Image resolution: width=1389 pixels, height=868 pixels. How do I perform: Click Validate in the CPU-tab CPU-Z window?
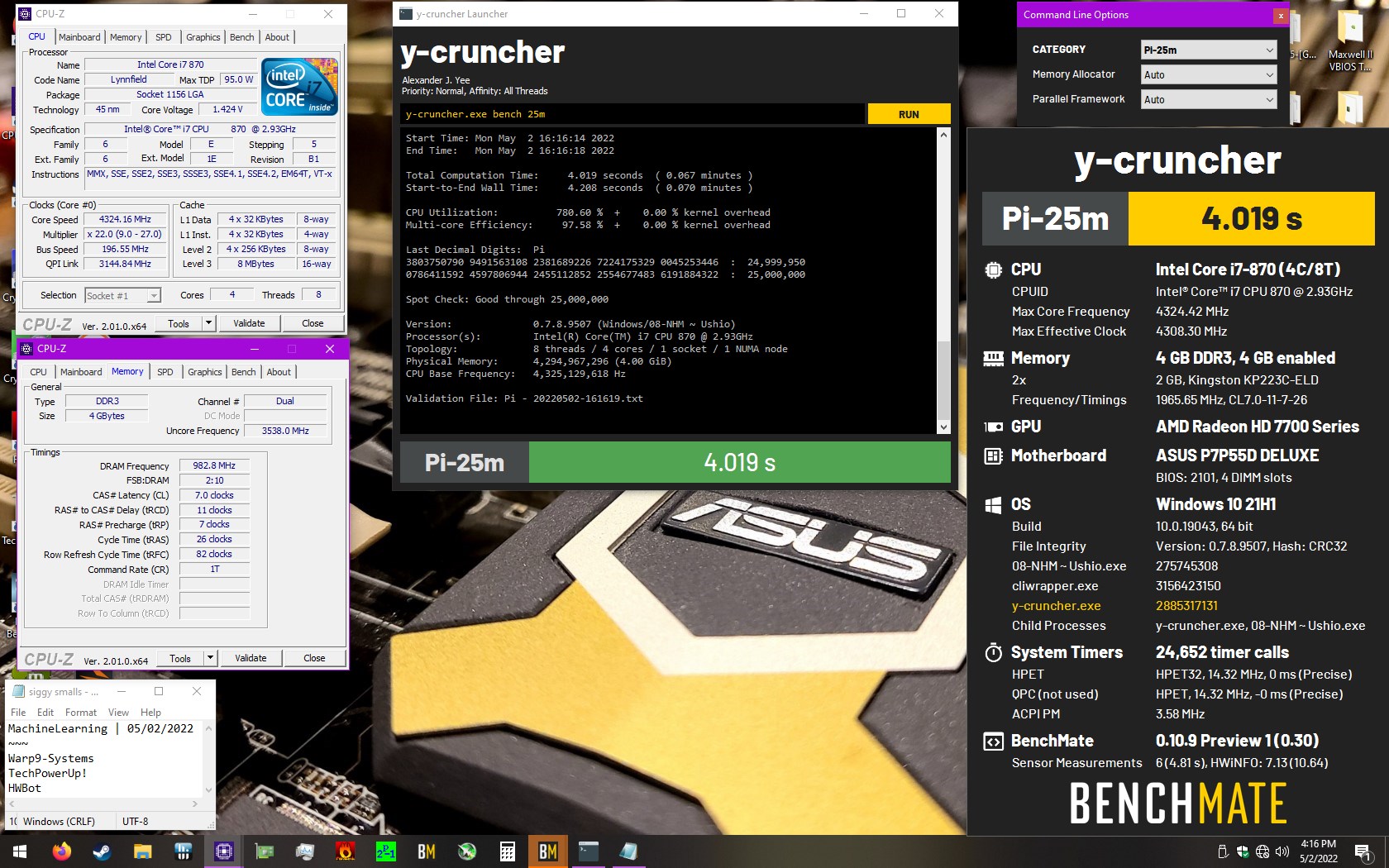tap(249, 323)
